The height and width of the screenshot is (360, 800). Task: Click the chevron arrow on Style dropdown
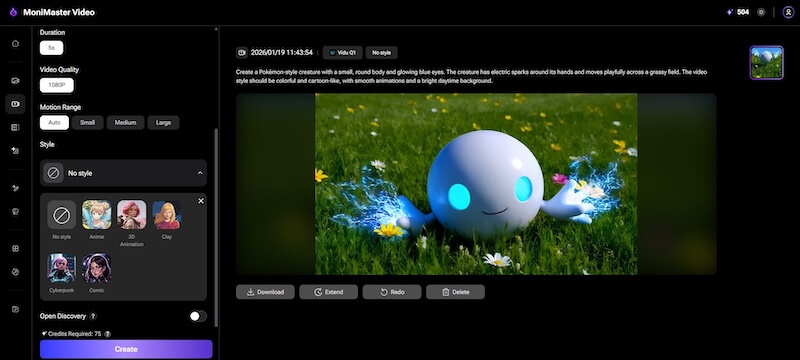[x=199, y=173]
